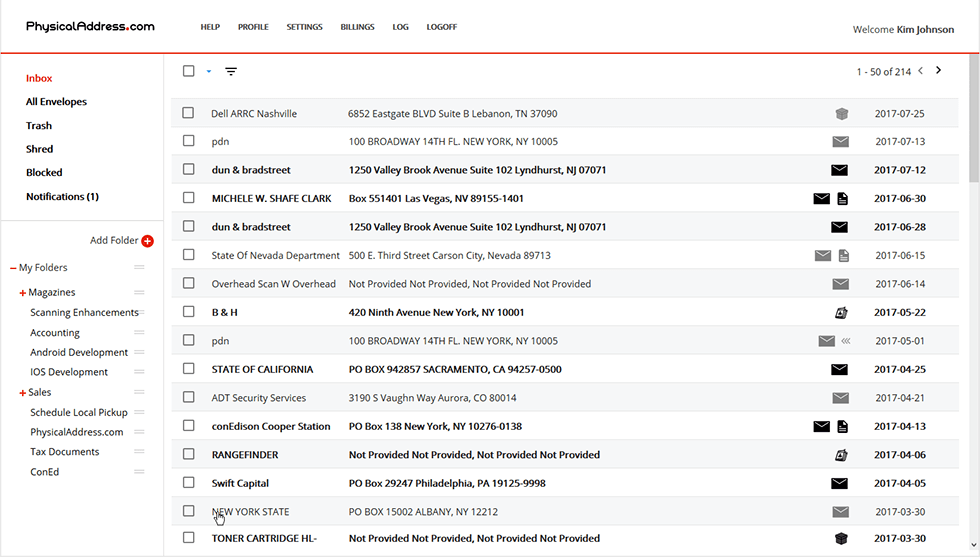Click the magazine icon on the B & H row
The height and width of the screenshot is (557, 980).
tap(841, 313)
